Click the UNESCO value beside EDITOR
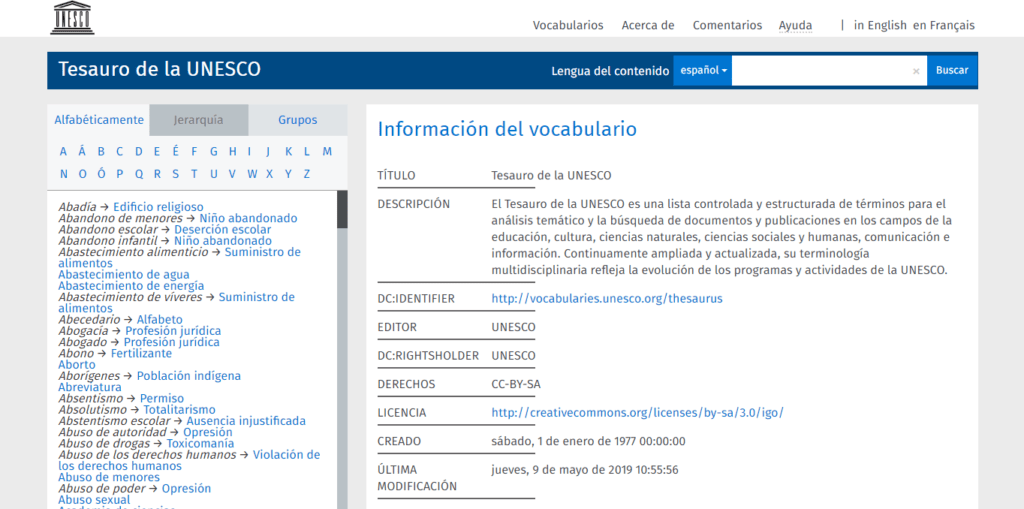 [513, 327]
